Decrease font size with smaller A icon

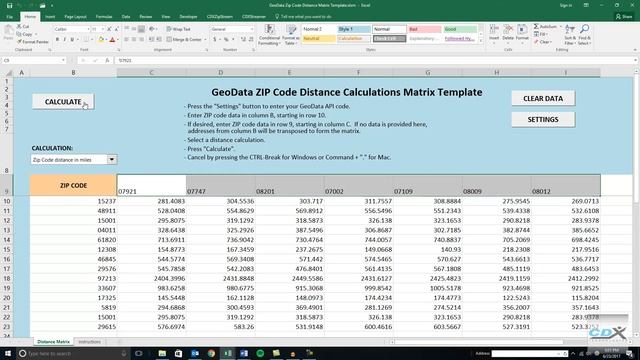click(x=116, y=29)
